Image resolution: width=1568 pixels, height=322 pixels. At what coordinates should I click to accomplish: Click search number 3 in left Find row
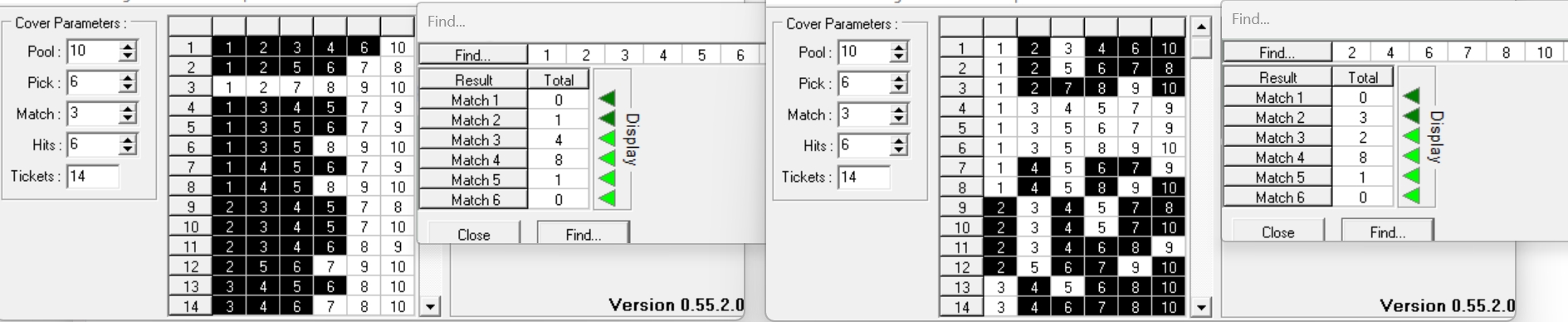624,55
